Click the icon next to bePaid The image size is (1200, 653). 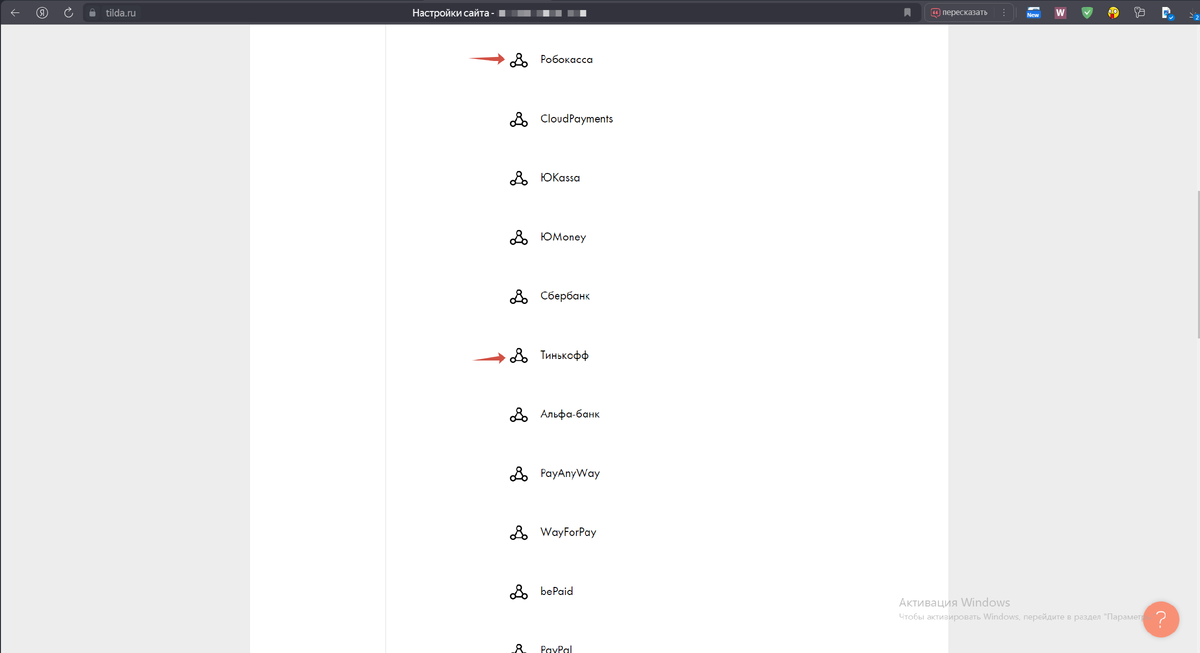(x=518, y=591)
